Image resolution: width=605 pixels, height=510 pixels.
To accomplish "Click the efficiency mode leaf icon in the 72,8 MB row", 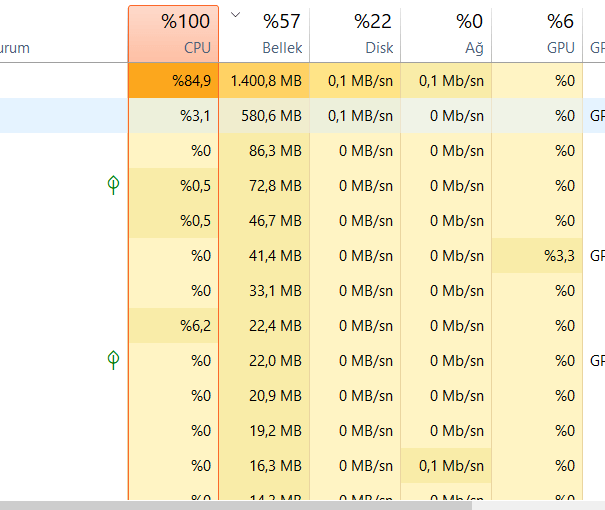I will (x=114, y=185).
